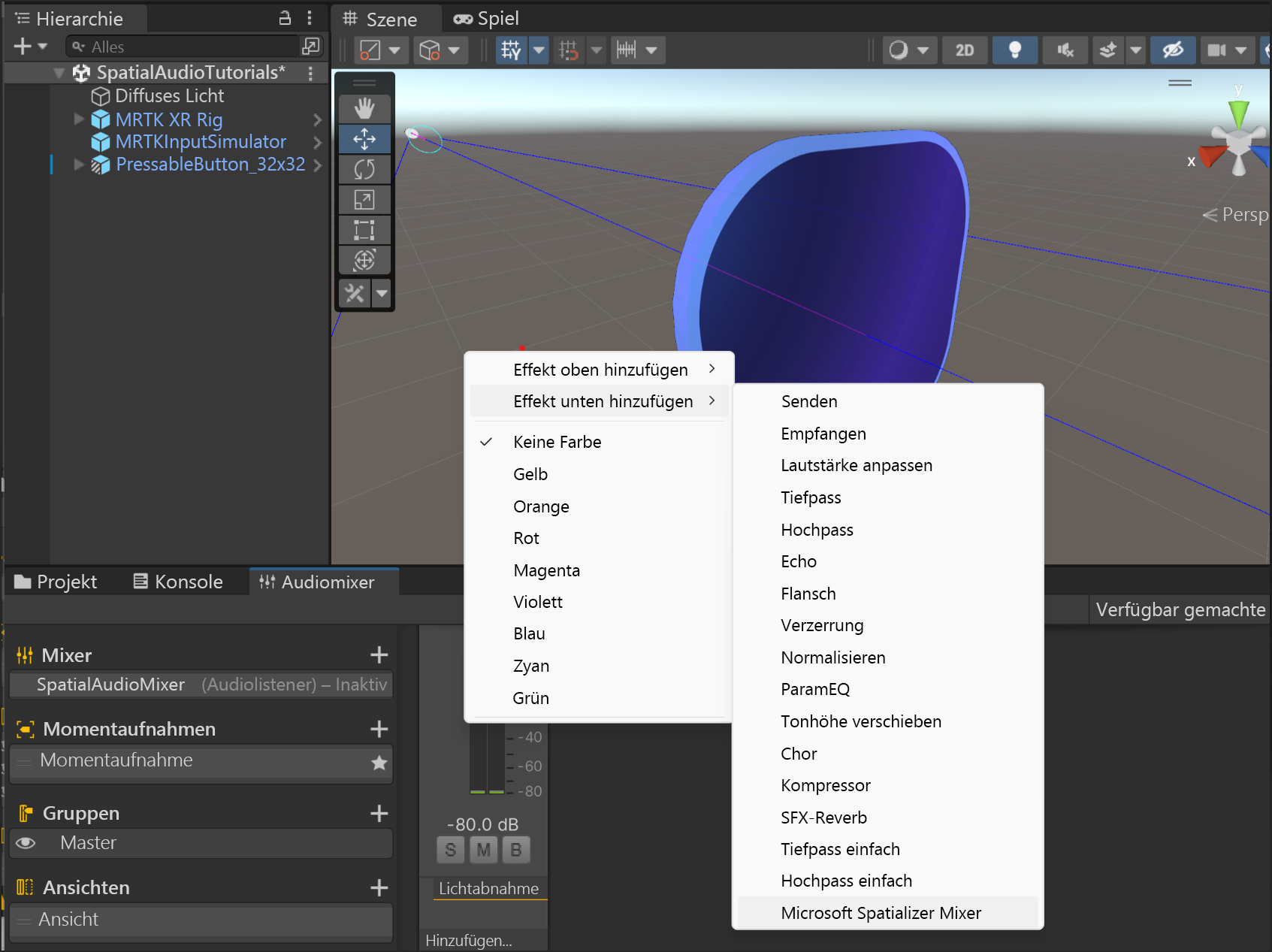Select the Rotate tool
This screenshot has height=952, width=1272.
point(364,169)
